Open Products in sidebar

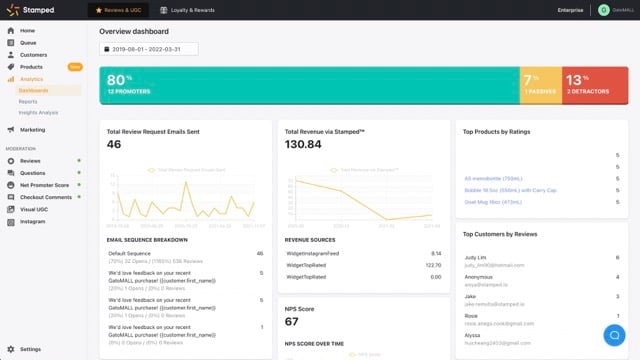[x=31, y=67]
